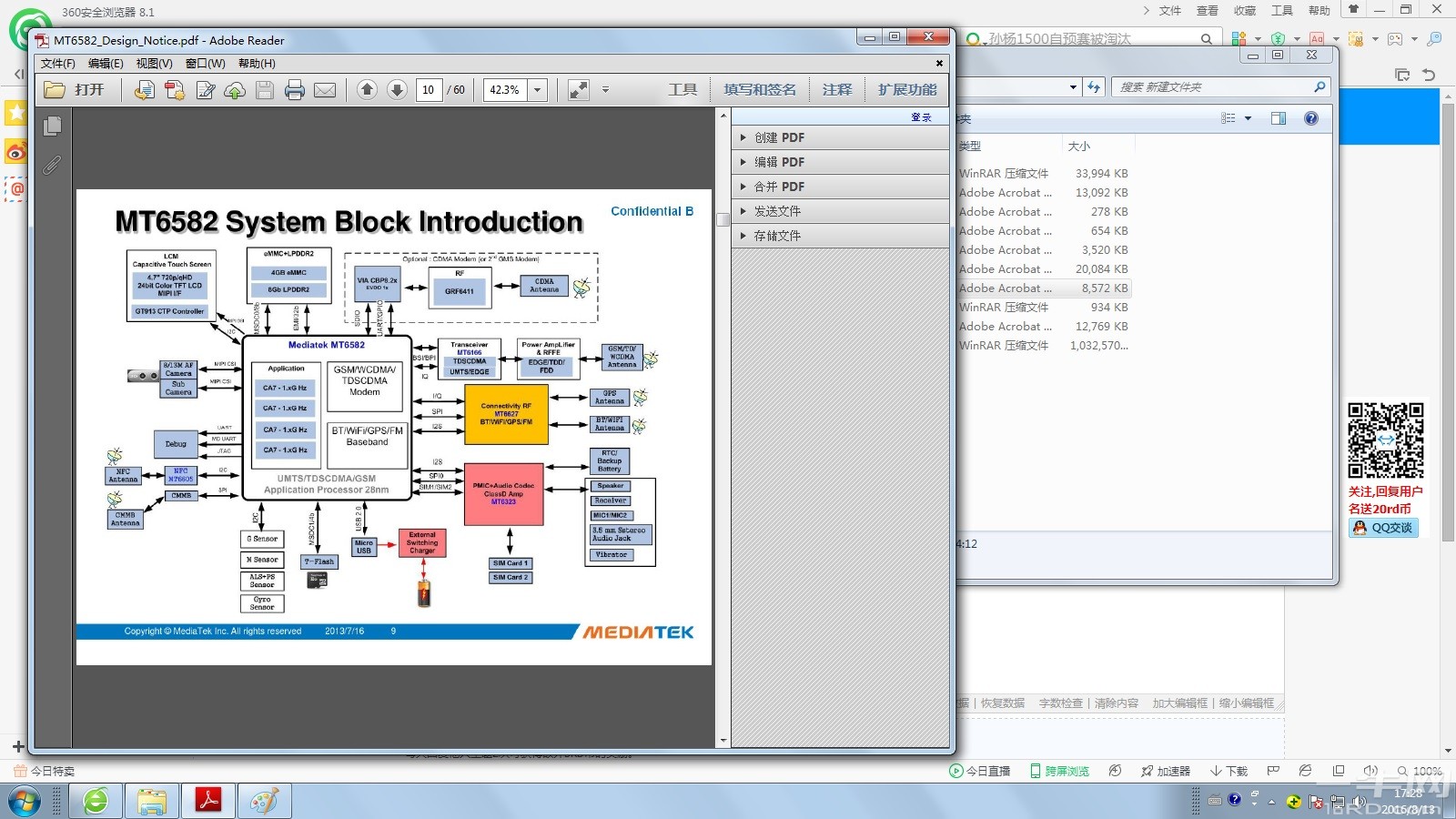Go to next page with down arrow
The image size is (1456, 819).
point(397,89)
